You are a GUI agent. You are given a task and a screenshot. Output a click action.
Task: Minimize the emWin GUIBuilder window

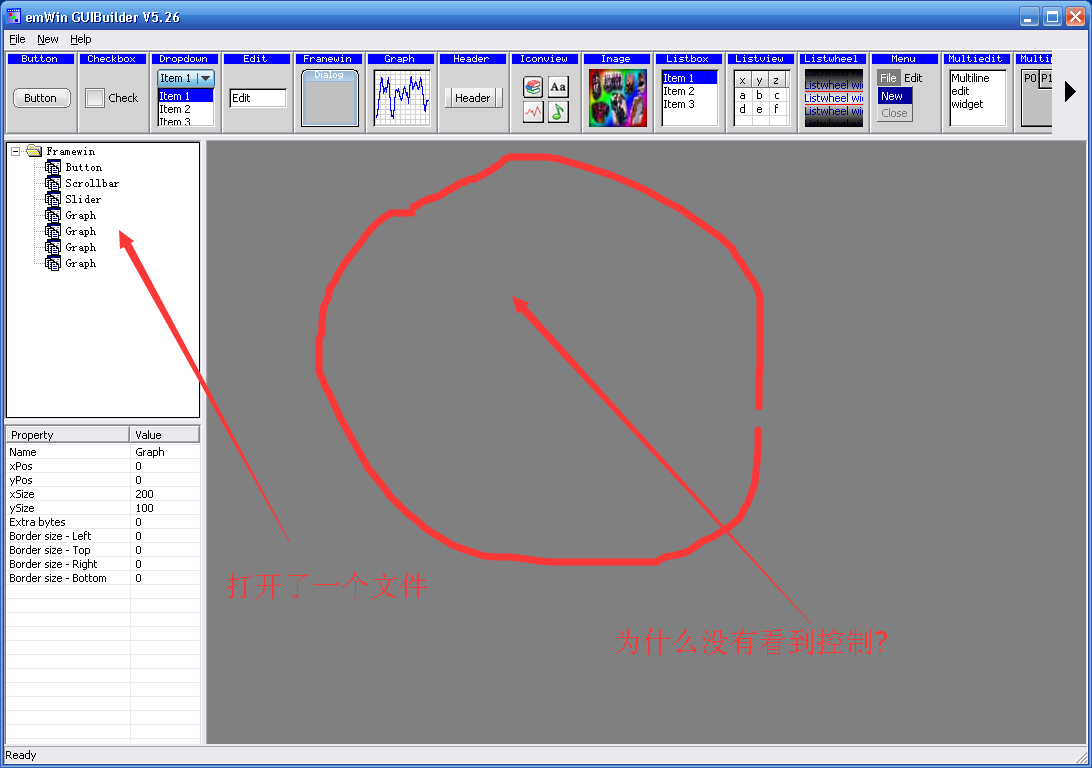click(1029, 16)
